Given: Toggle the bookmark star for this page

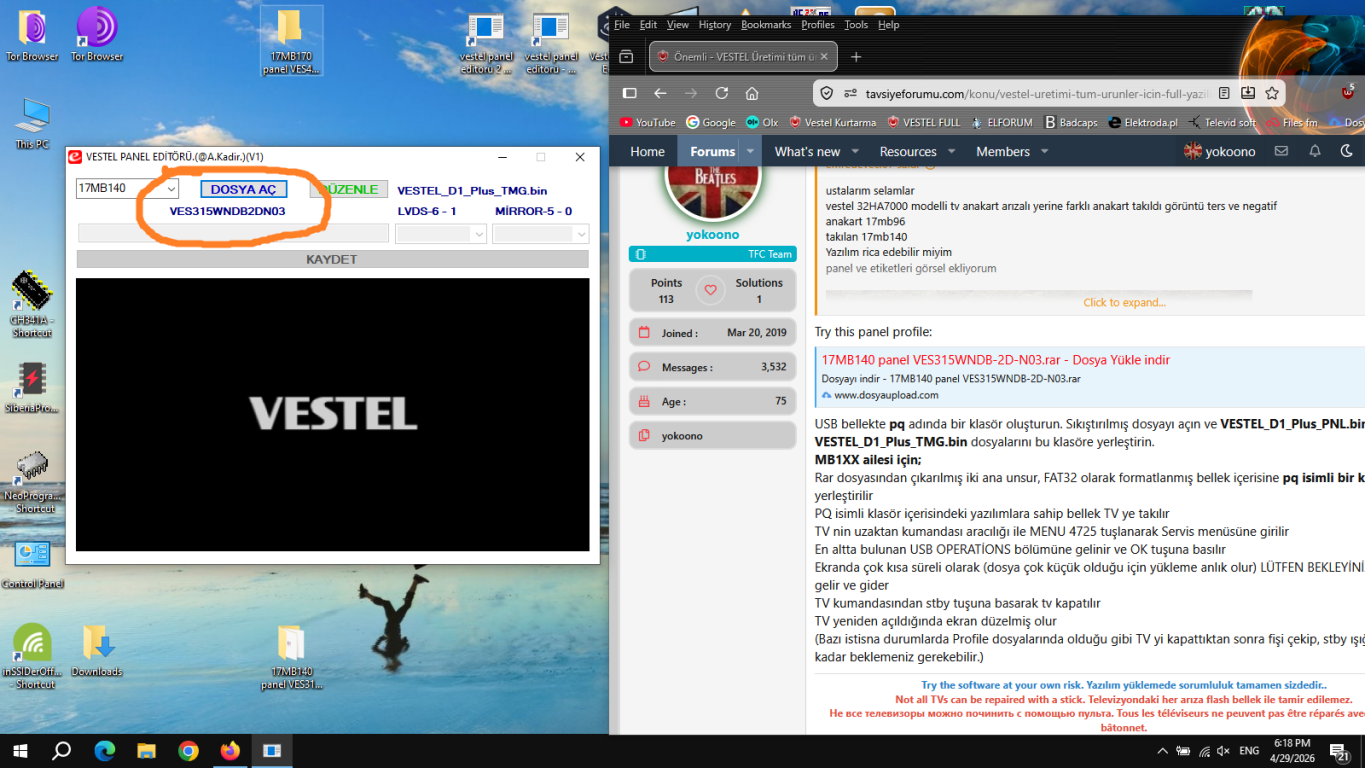Looking at the screenshot, I should pos(1271,92).
